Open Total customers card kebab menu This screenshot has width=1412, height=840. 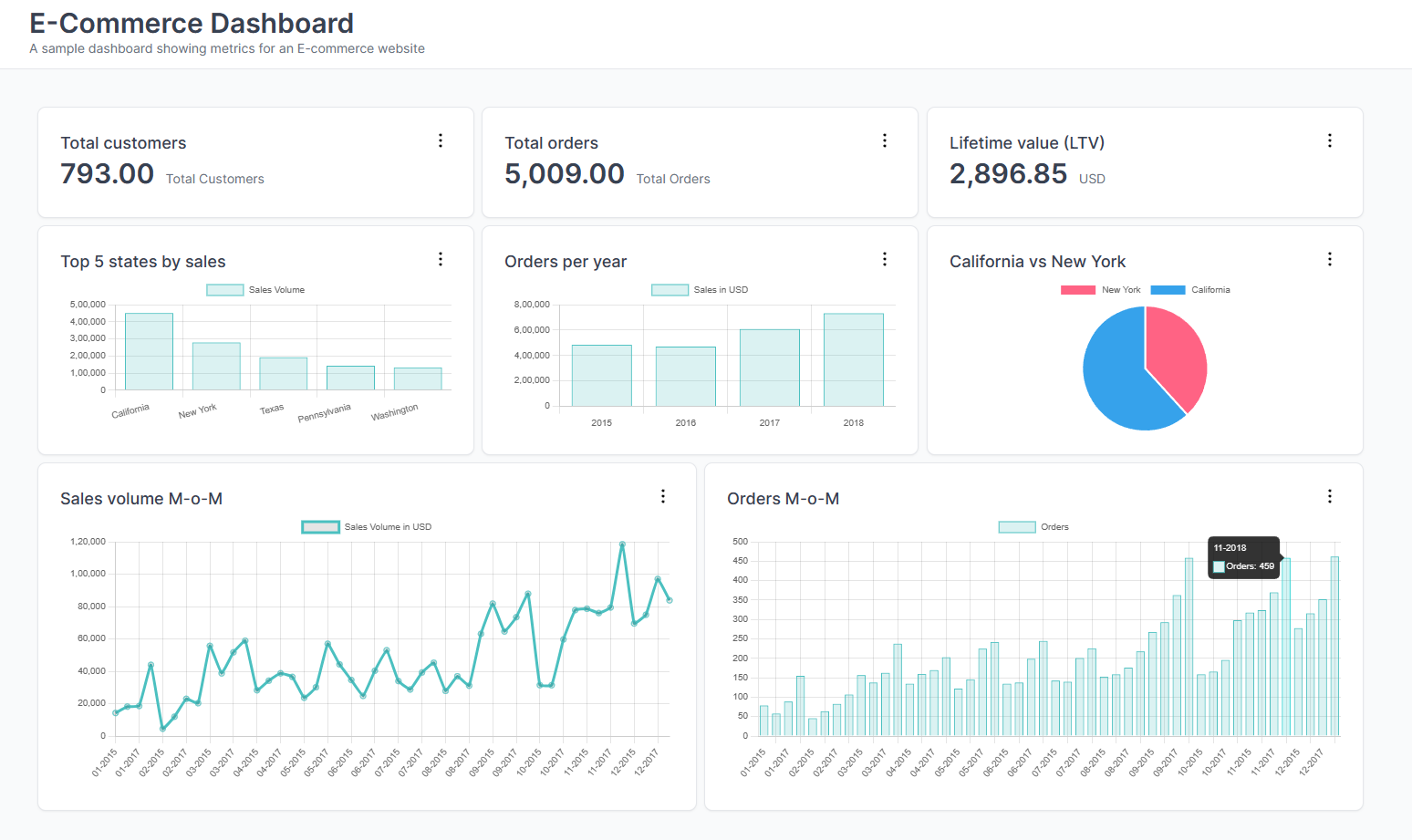tap(441, 140)
